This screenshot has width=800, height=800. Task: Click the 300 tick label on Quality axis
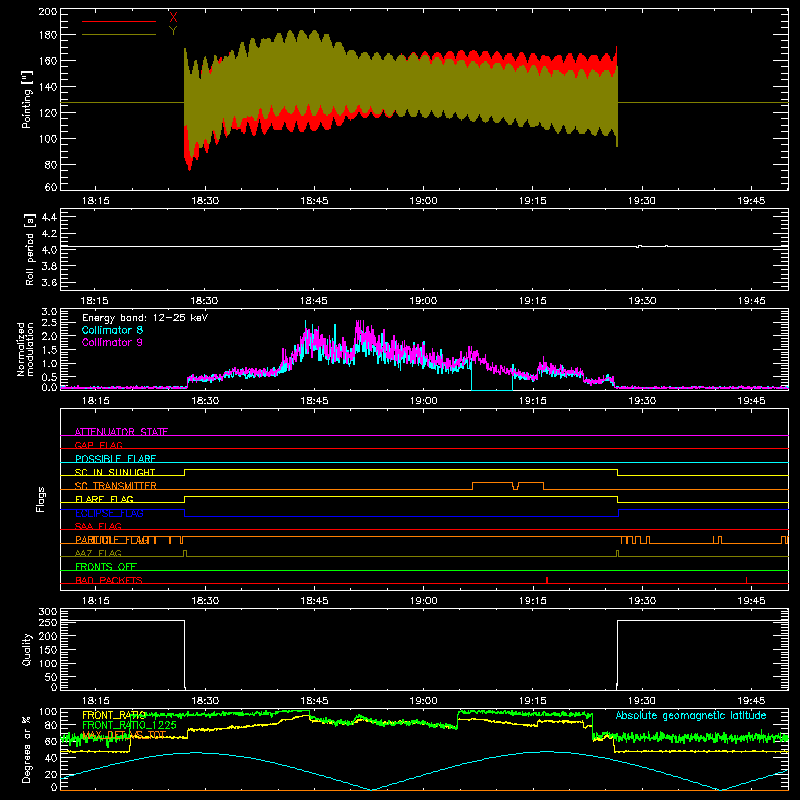(47, 612)
